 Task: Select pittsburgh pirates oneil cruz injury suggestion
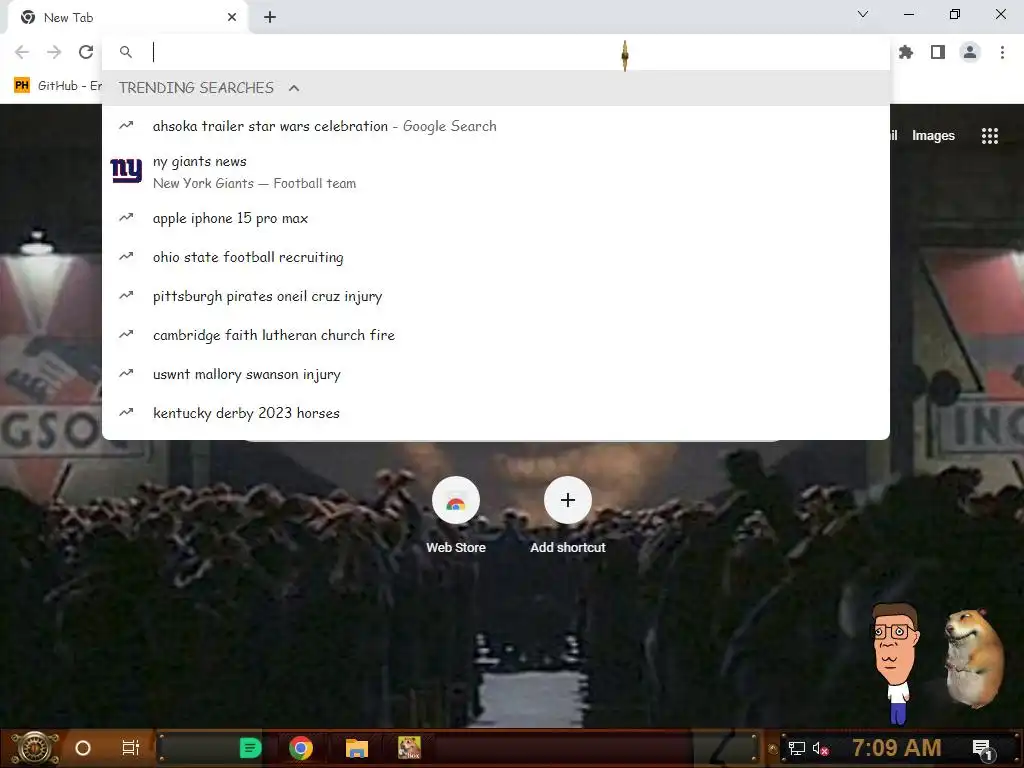pos(496,296)
